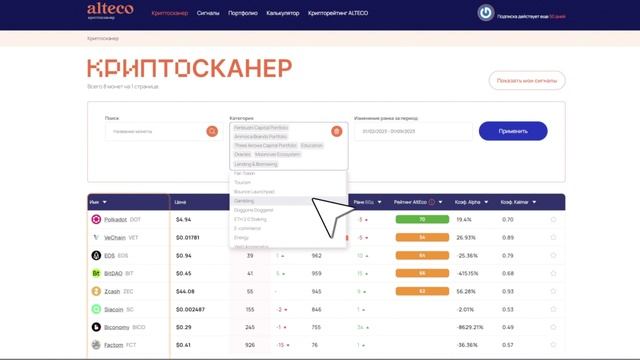Click the blue Применить button
This screenshot has width=640, height=360.
coord(513,131)
